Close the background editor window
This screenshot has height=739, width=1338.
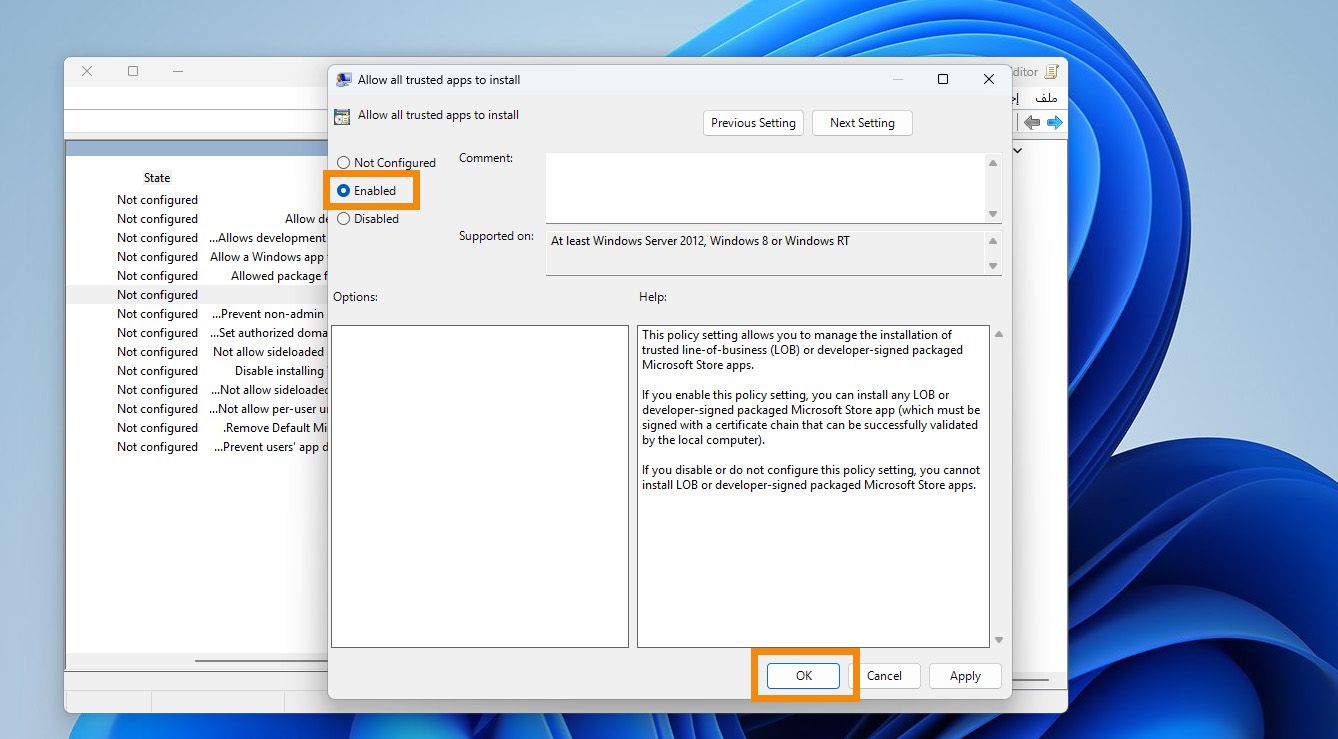point(87,71)
